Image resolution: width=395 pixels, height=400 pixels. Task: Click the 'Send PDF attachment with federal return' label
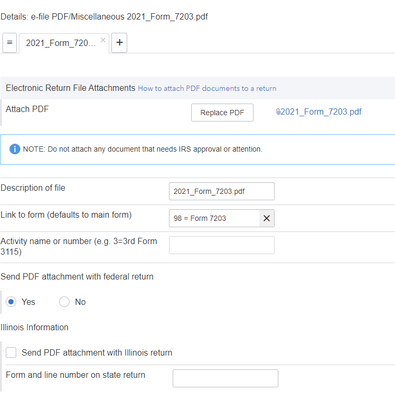77,277
